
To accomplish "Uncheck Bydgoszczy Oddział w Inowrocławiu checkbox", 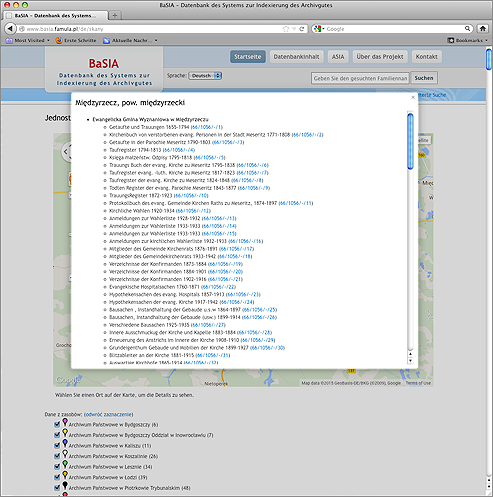I will (57, 435).
